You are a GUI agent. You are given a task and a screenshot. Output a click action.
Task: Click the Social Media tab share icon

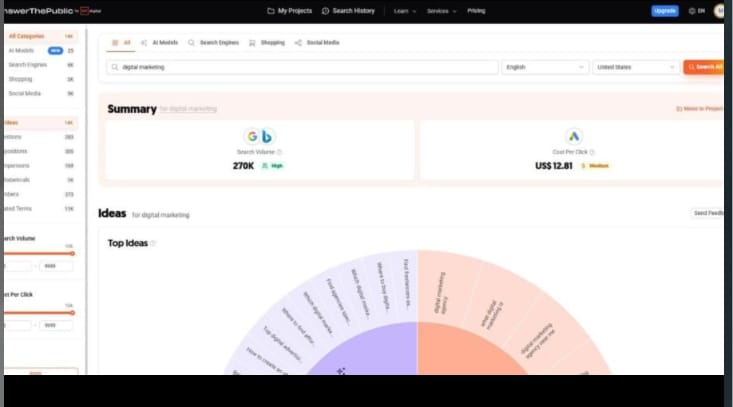click(x=298, y=43)
